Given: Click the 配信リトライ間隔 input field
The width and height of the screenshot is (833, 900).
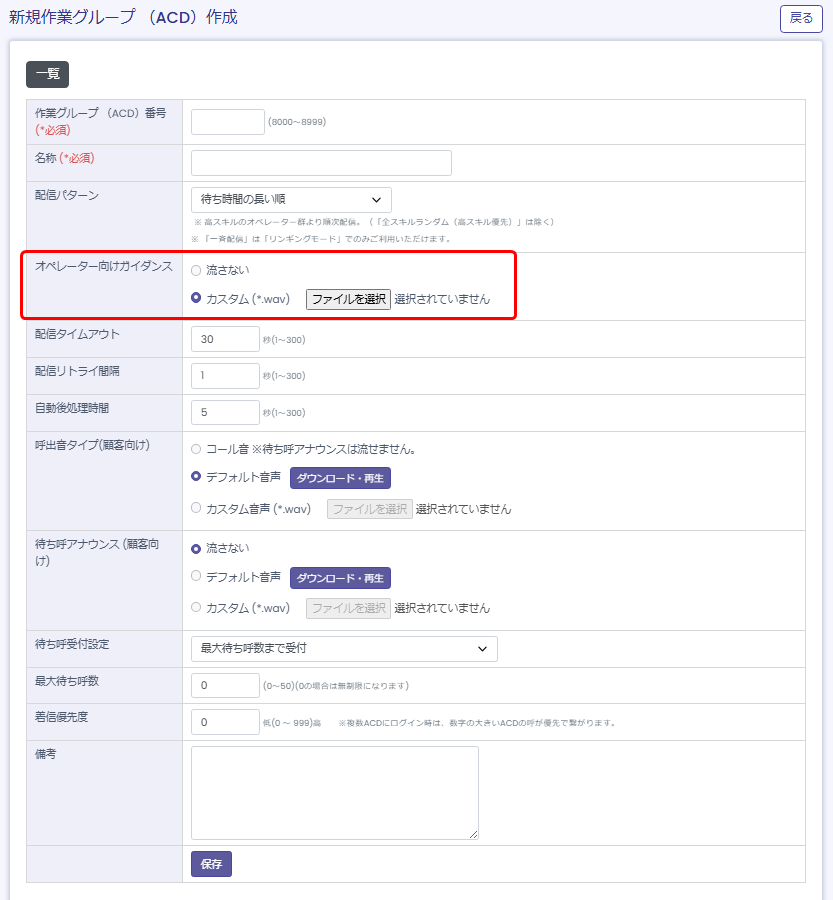Looking at the screenshot, I should (225, 376).
